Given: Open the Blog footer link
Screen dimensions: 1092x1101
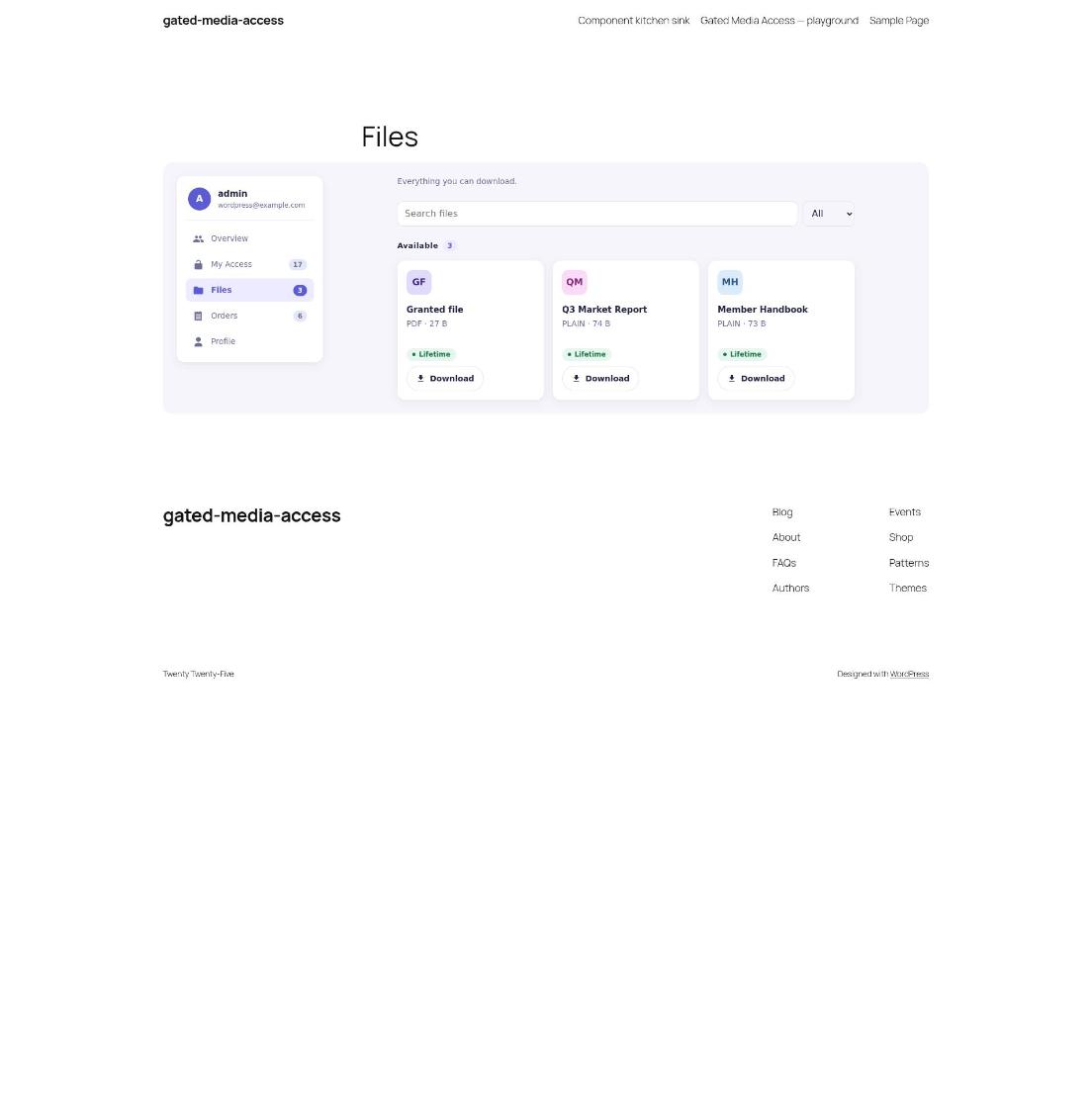Looking at the screenshot, I should (x=782, y=511).
